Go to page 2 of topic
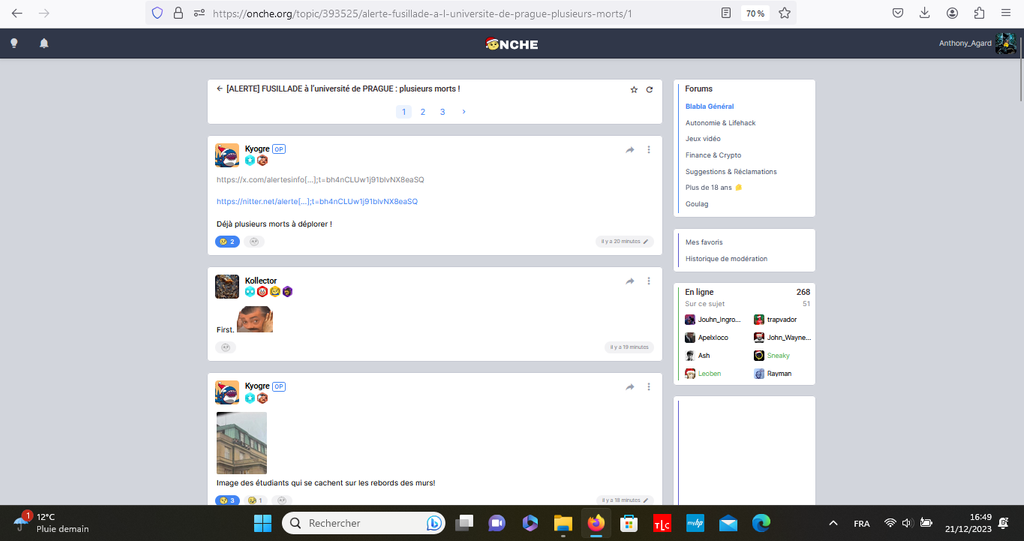The height and width of the screenshot is (541, 1024). pyautogui.click(x=423, y=112)
